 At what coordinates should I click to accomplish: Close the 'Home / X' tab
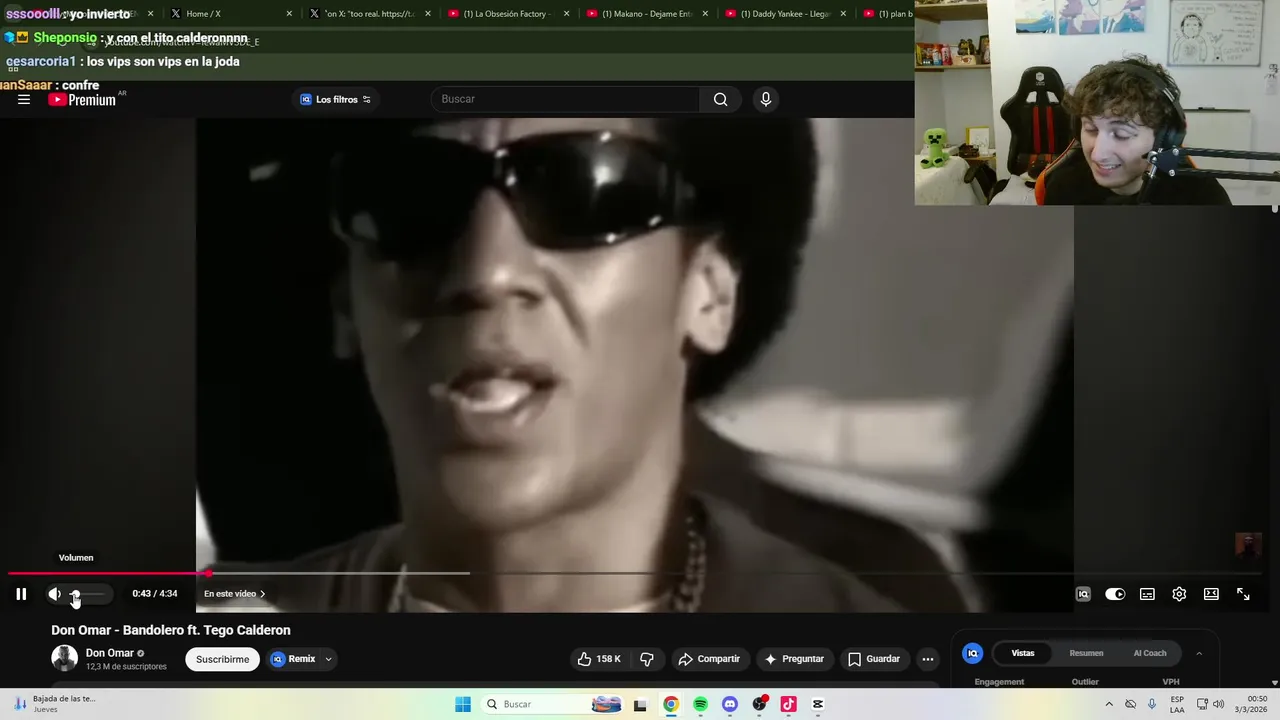[289, 14]
